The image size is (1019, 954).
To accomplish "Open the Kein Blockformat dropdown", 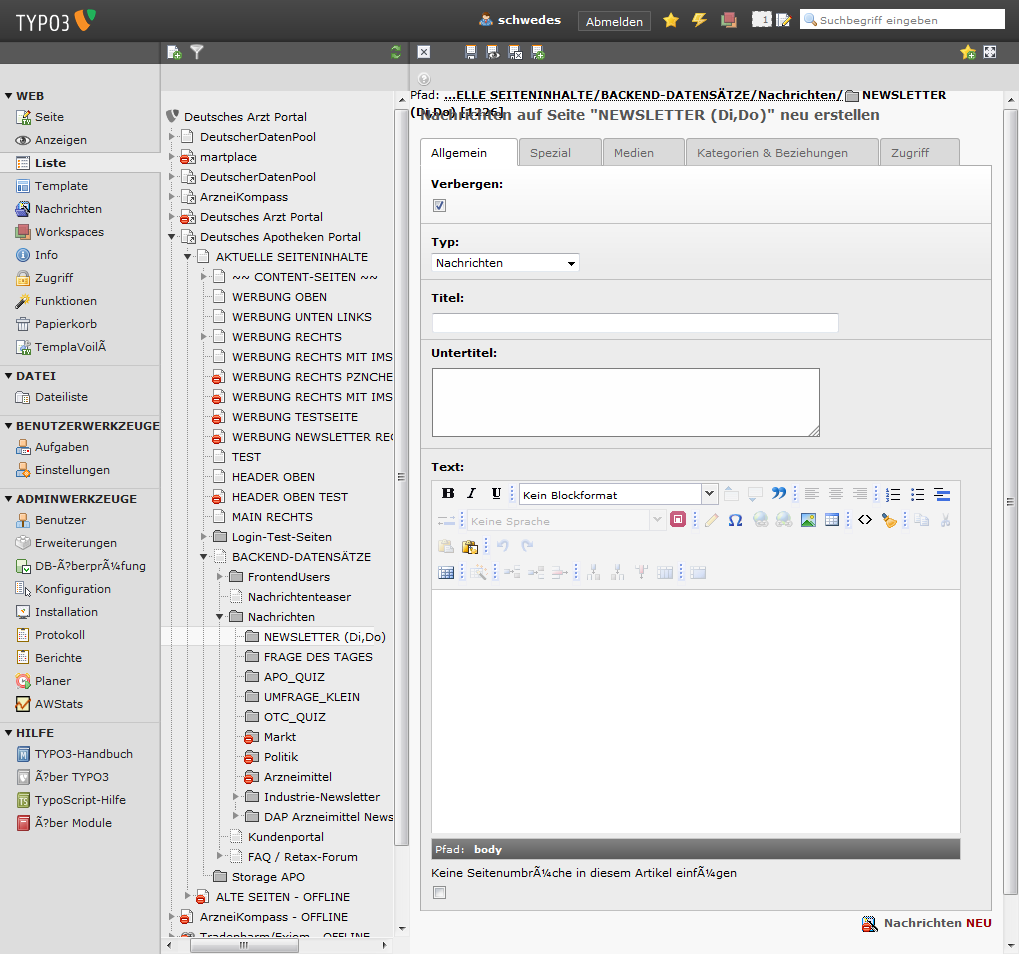I will pos(618,494).
